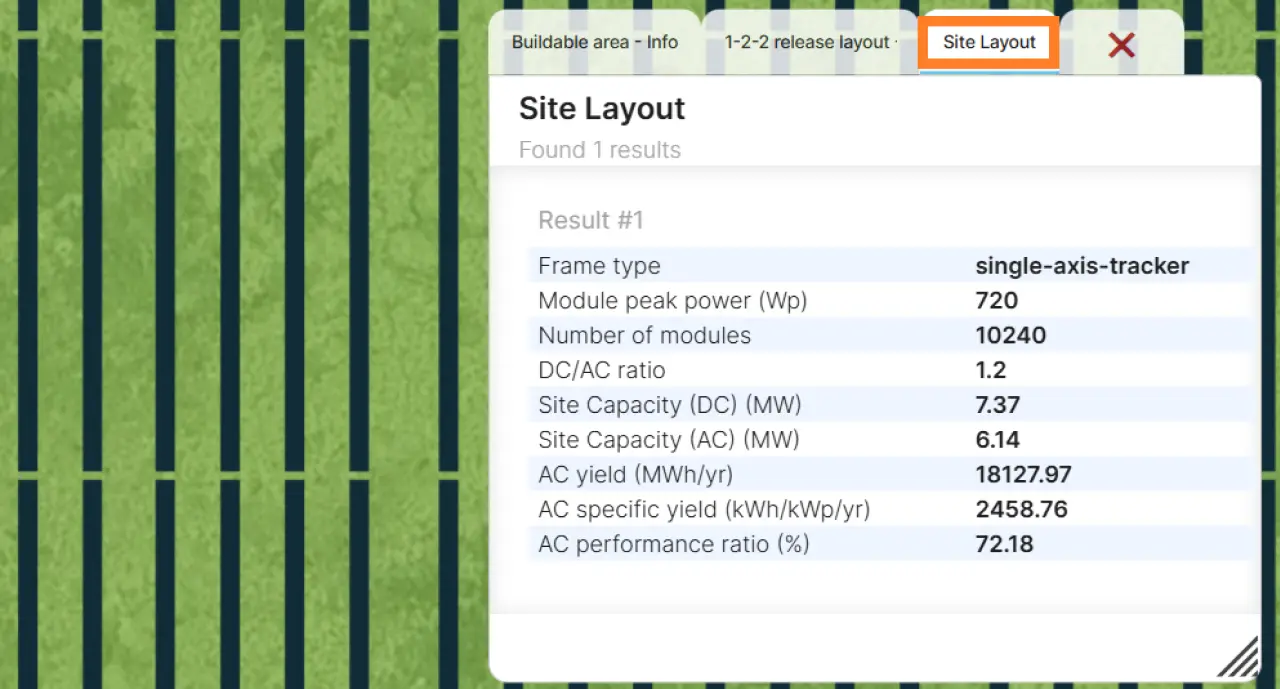Image resolution: width=1280 pixels, height=689 pixels.
Task: Click the red X close icon
Action: [1121, 44]
